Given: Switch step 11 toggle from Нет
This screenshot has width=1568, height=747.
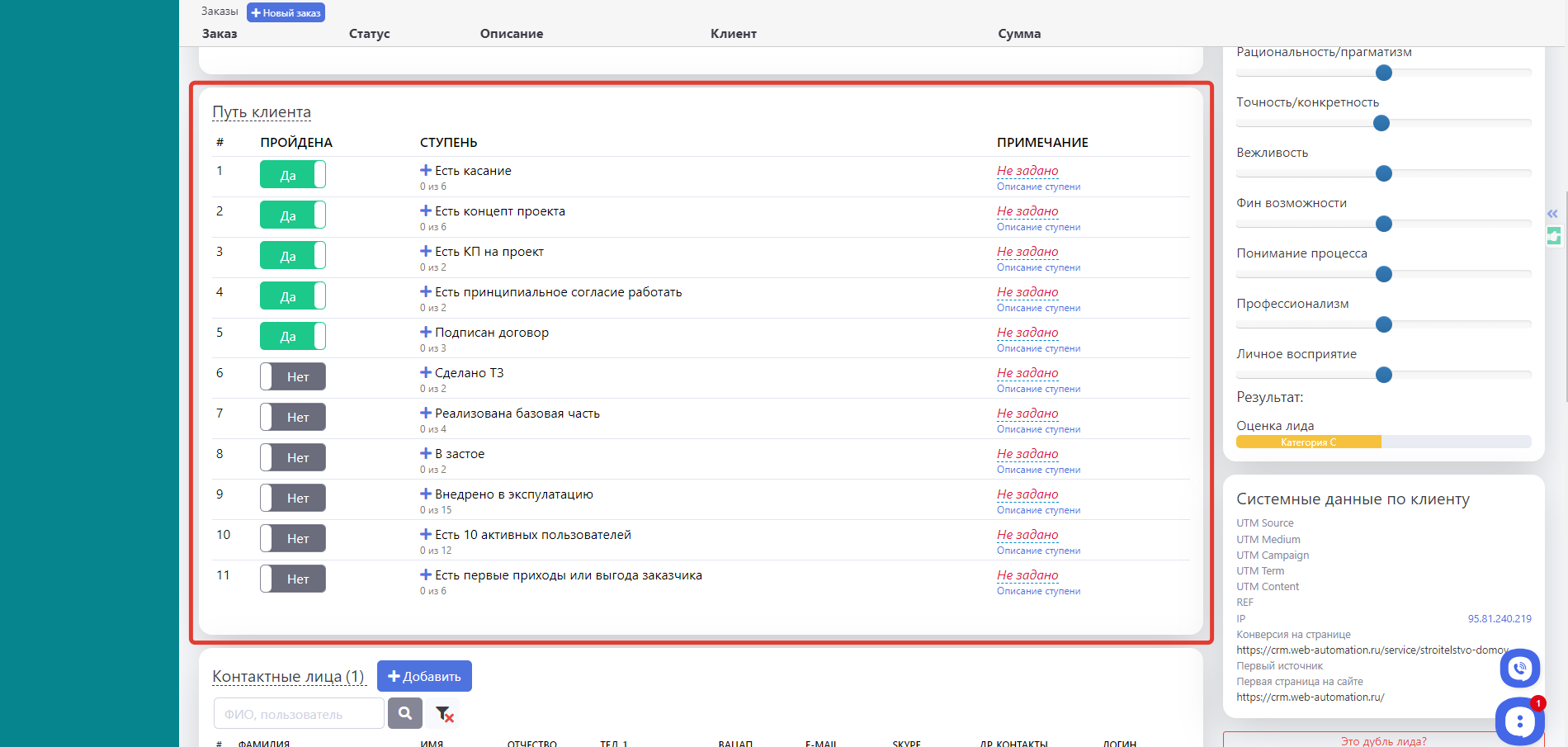Looking at the screenshot, I should tap(292, 579).
